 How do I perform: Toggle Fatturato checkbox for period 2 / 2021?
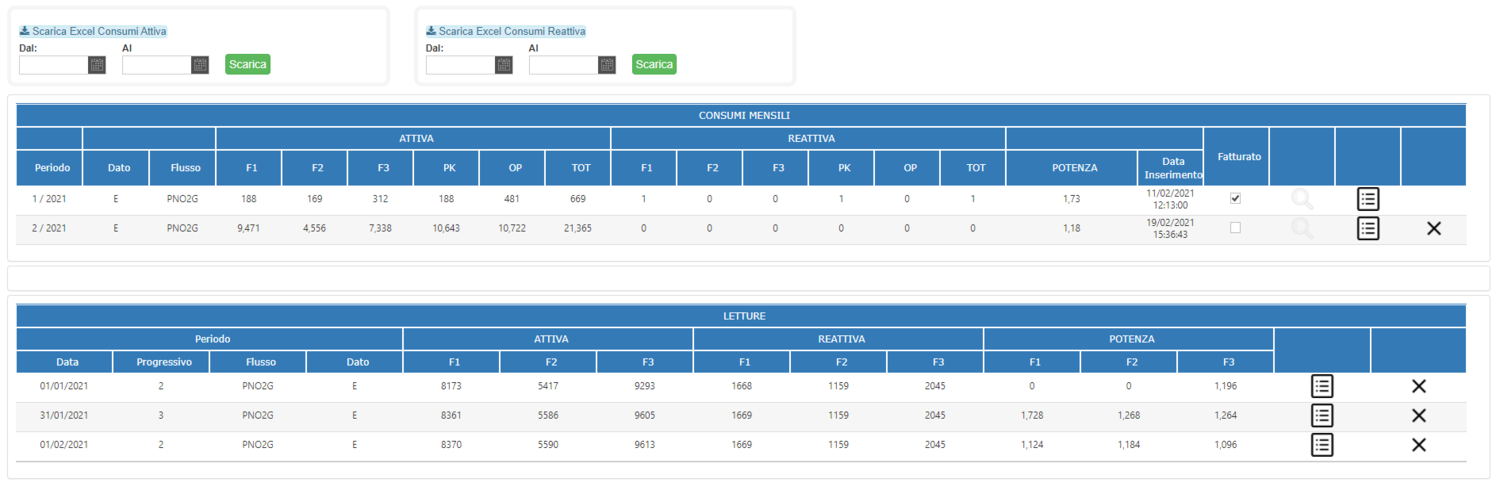pos(1235,228)
